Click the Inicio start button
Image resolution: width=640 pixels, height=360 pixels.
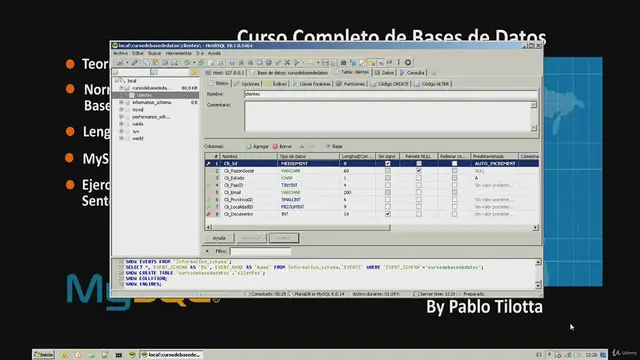pos(44,355)
